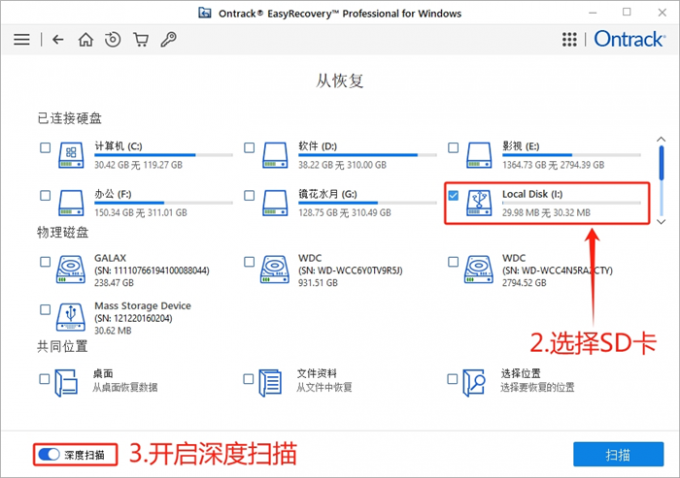Click the GALAX physical disk icon
The image size is (680, 478).
pyautogui.click(x=71, y=269)
